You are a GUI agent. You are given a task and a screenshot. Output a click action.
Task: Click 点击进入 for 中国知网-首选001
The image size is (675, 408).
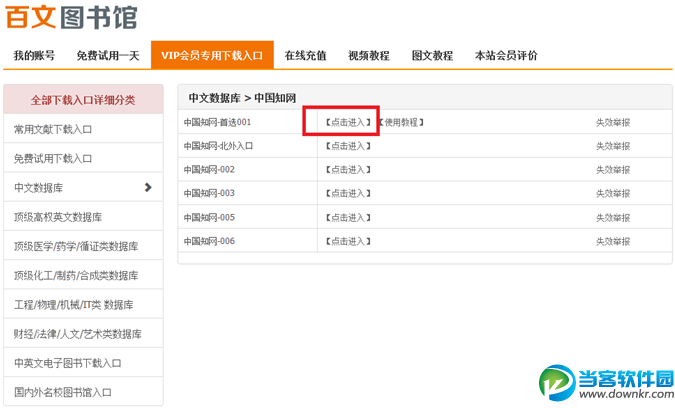348,122
